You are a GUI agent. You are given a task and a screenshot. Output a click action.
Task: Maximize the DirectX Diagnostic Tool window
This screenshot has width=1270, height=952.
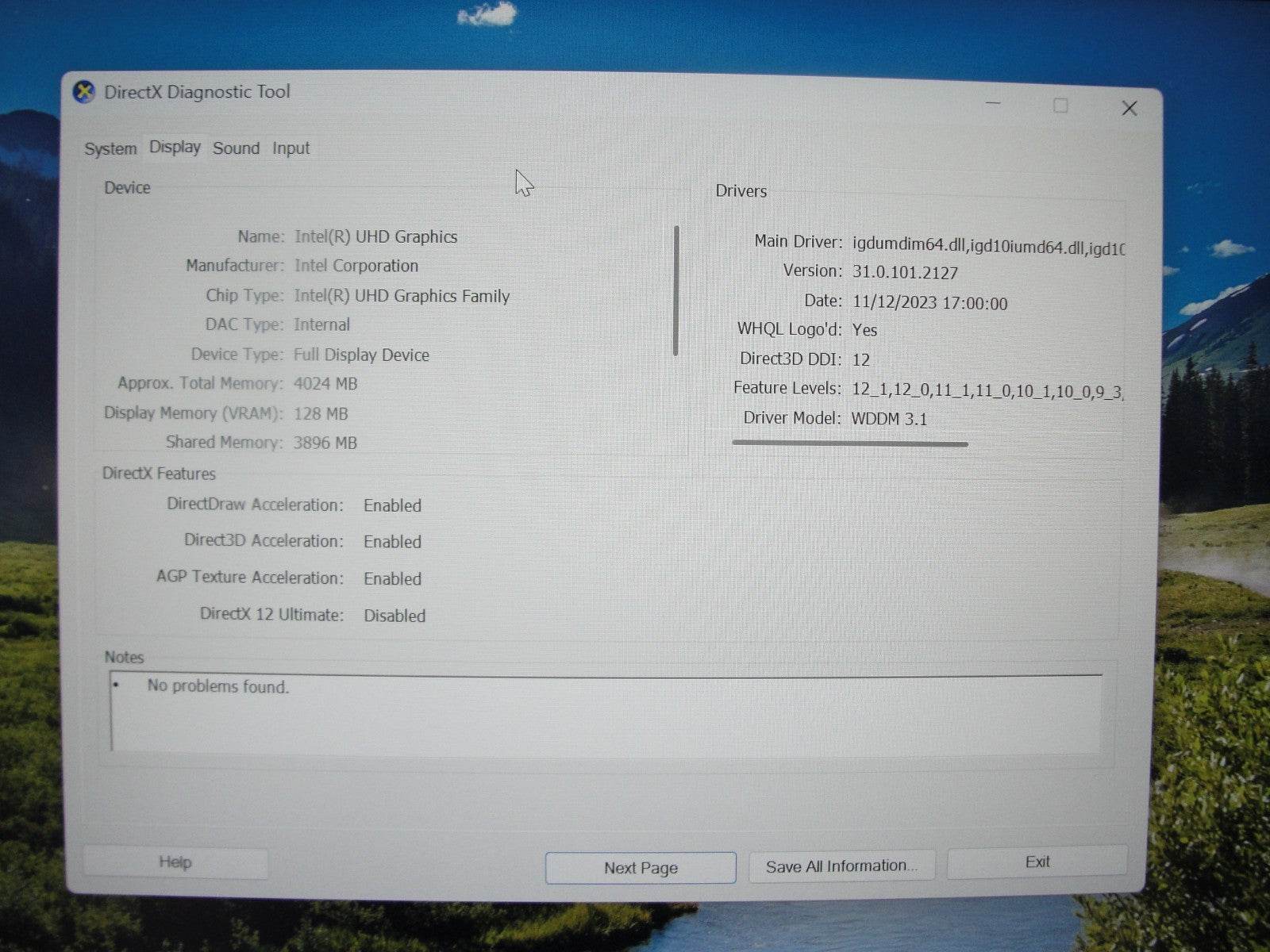[1060, 106]
